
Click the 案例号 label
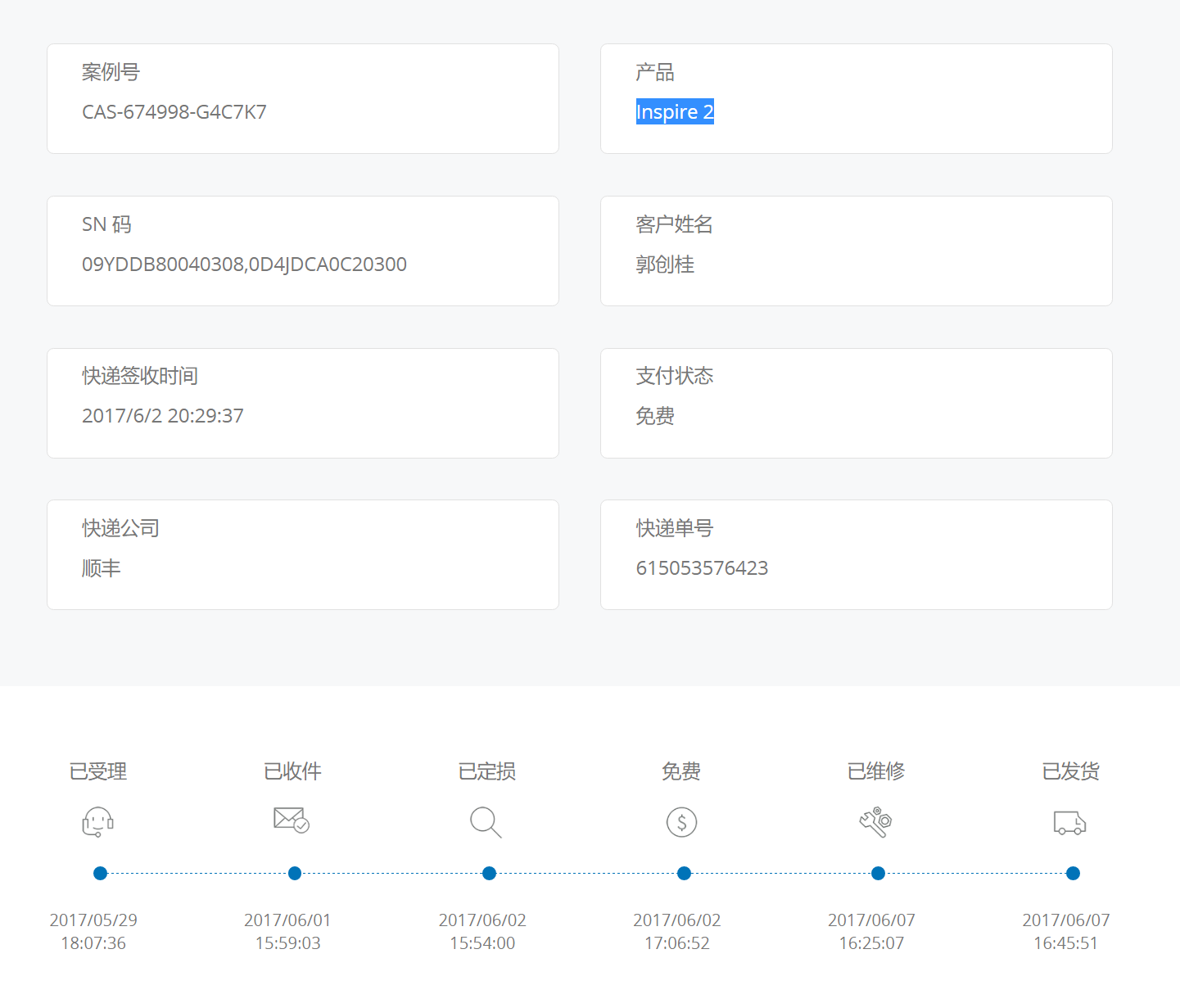[x=111, y=72]
